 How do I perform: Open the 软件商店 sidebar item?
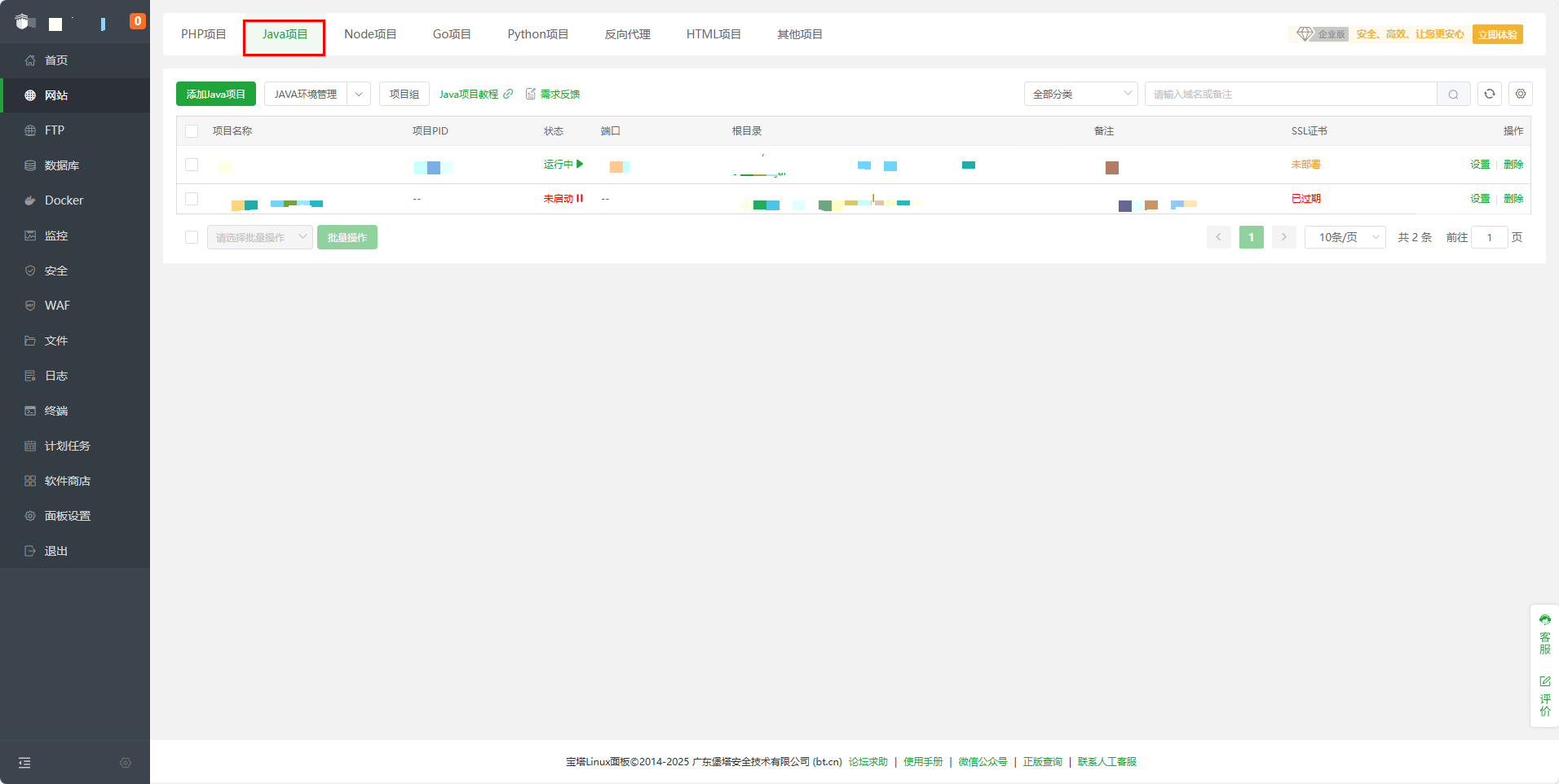(x=67, y=481)
